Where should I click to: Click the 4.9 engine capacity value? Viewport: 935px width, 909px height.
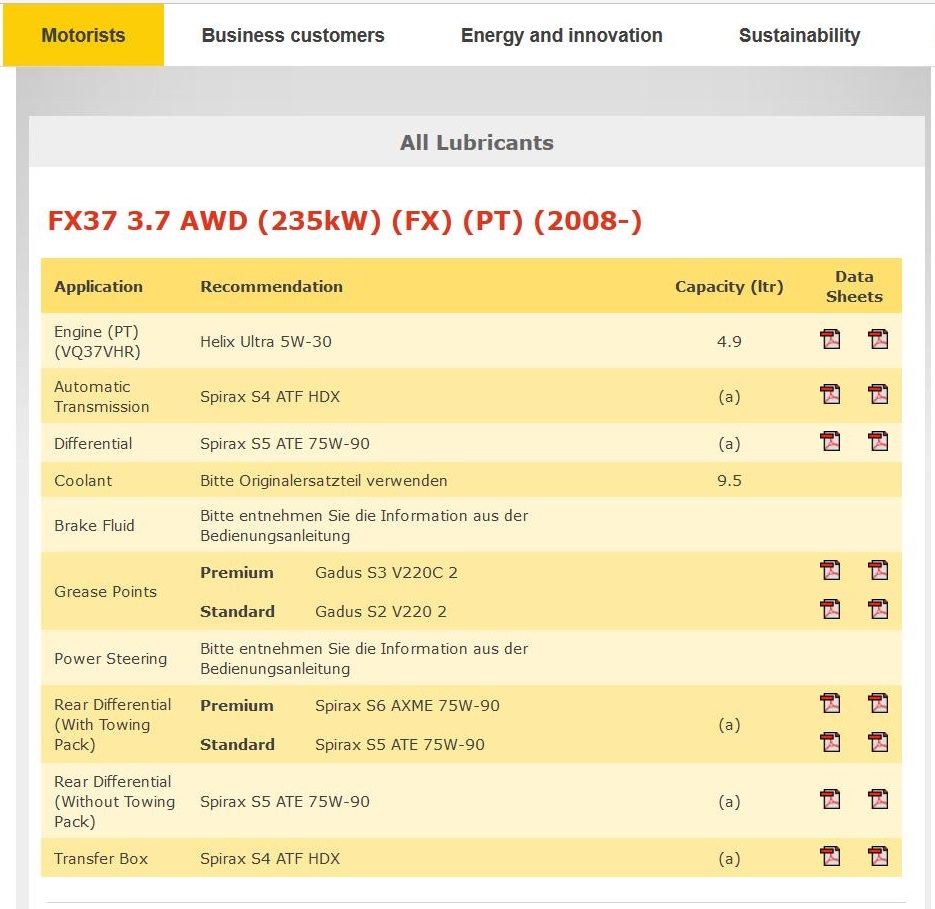click(729, 341)
